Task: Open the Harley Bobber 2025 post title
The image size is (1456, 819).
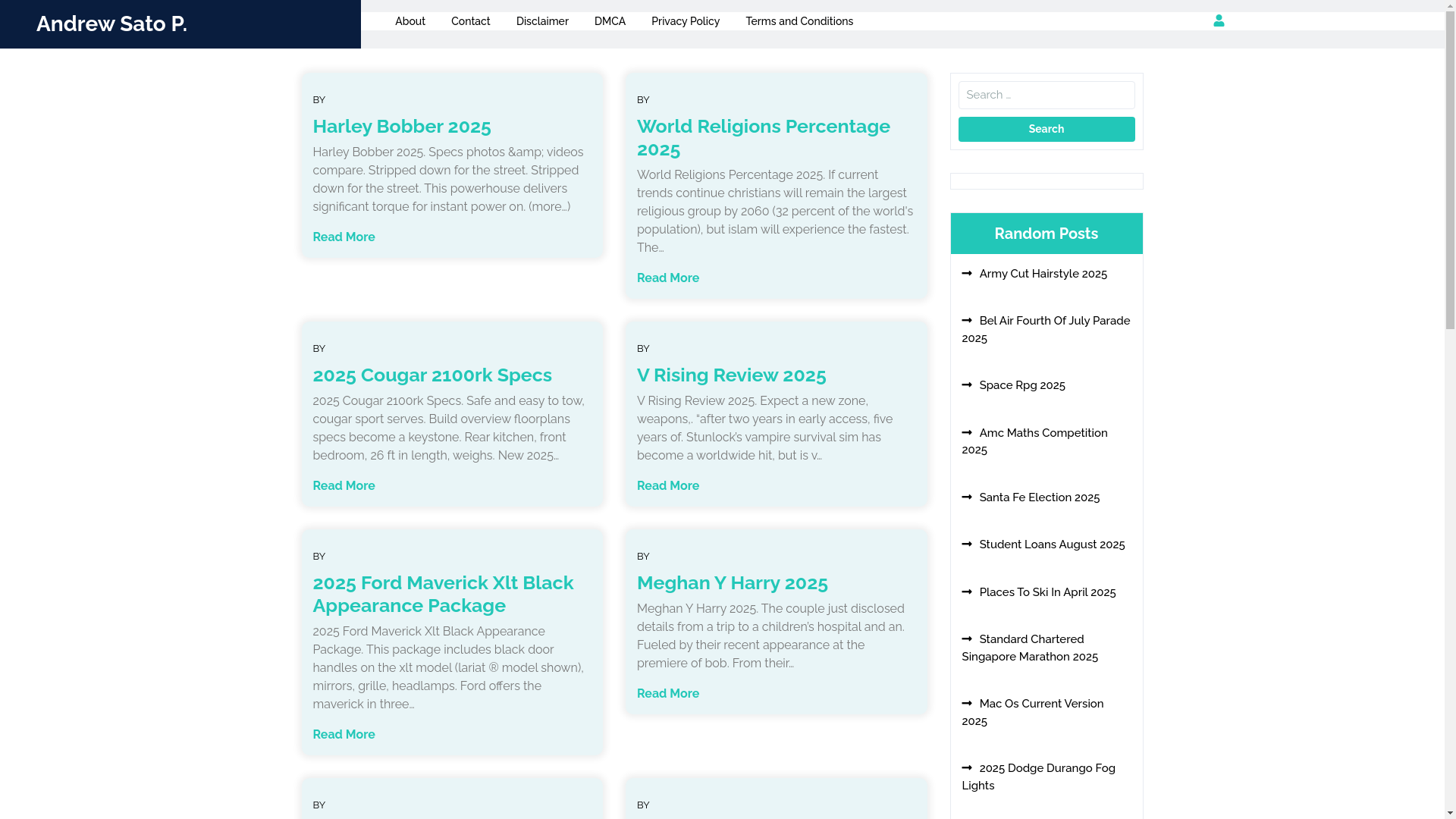Action: [402, 126]
